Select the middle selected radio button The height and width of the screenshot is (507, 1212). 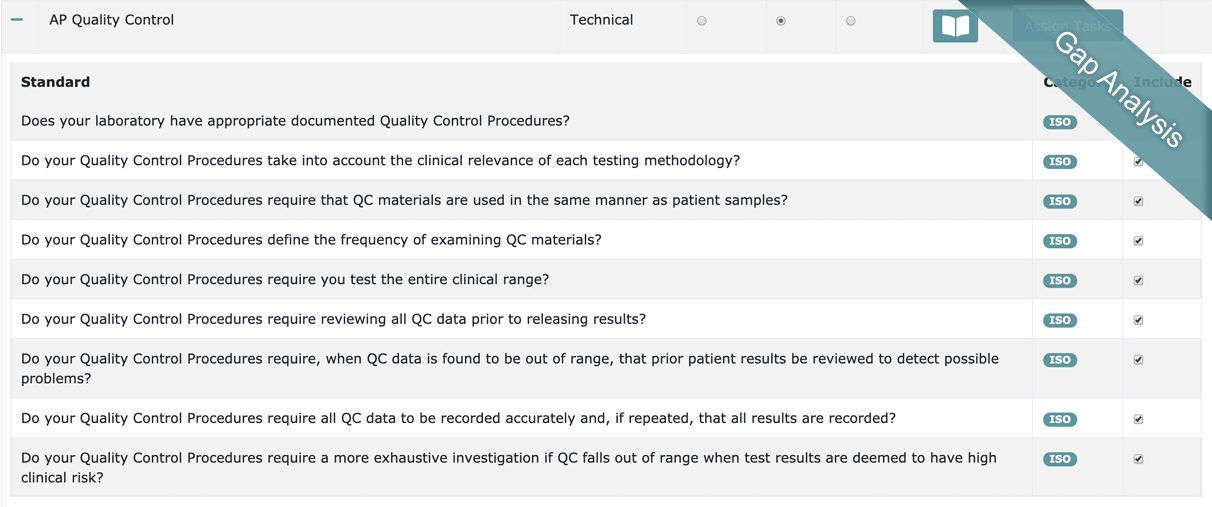click(x=781, y=21)
